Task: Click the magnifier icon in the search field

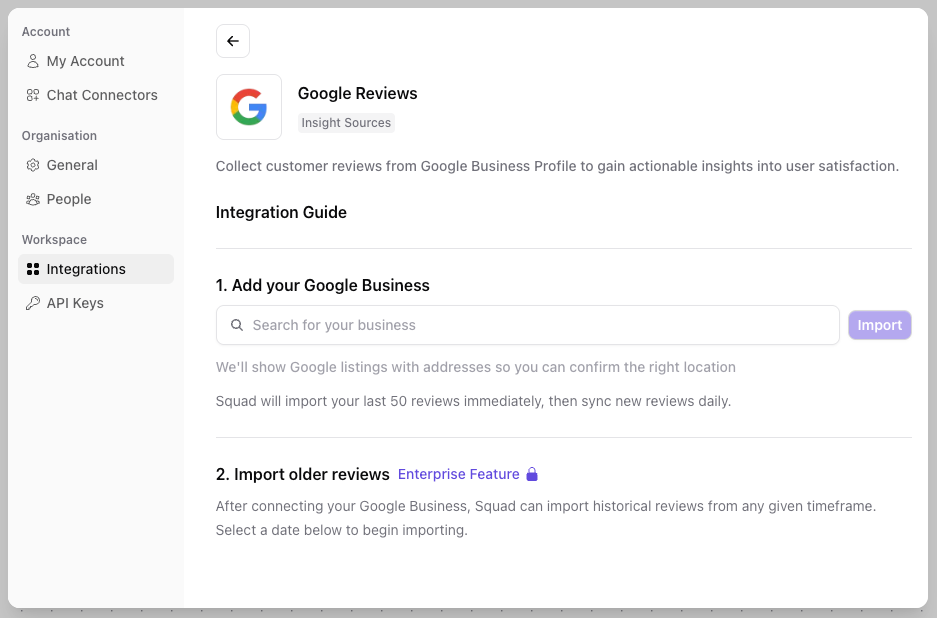Action: tap(237, 325)
